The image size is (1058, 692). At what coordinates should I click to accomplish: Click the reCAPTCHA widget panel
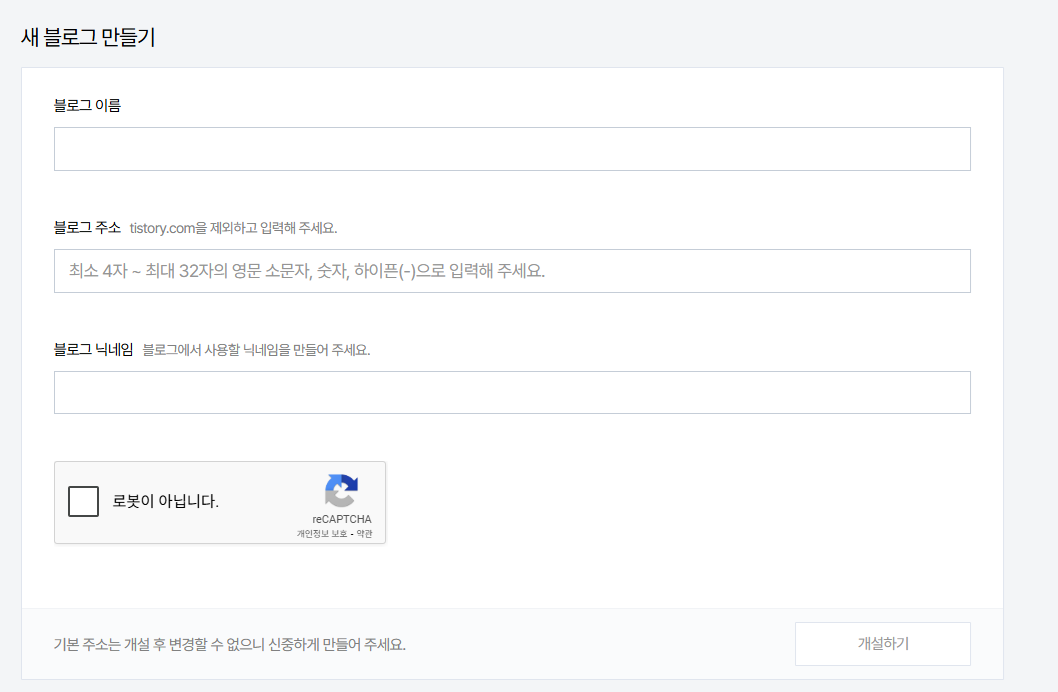coord(219,502)
